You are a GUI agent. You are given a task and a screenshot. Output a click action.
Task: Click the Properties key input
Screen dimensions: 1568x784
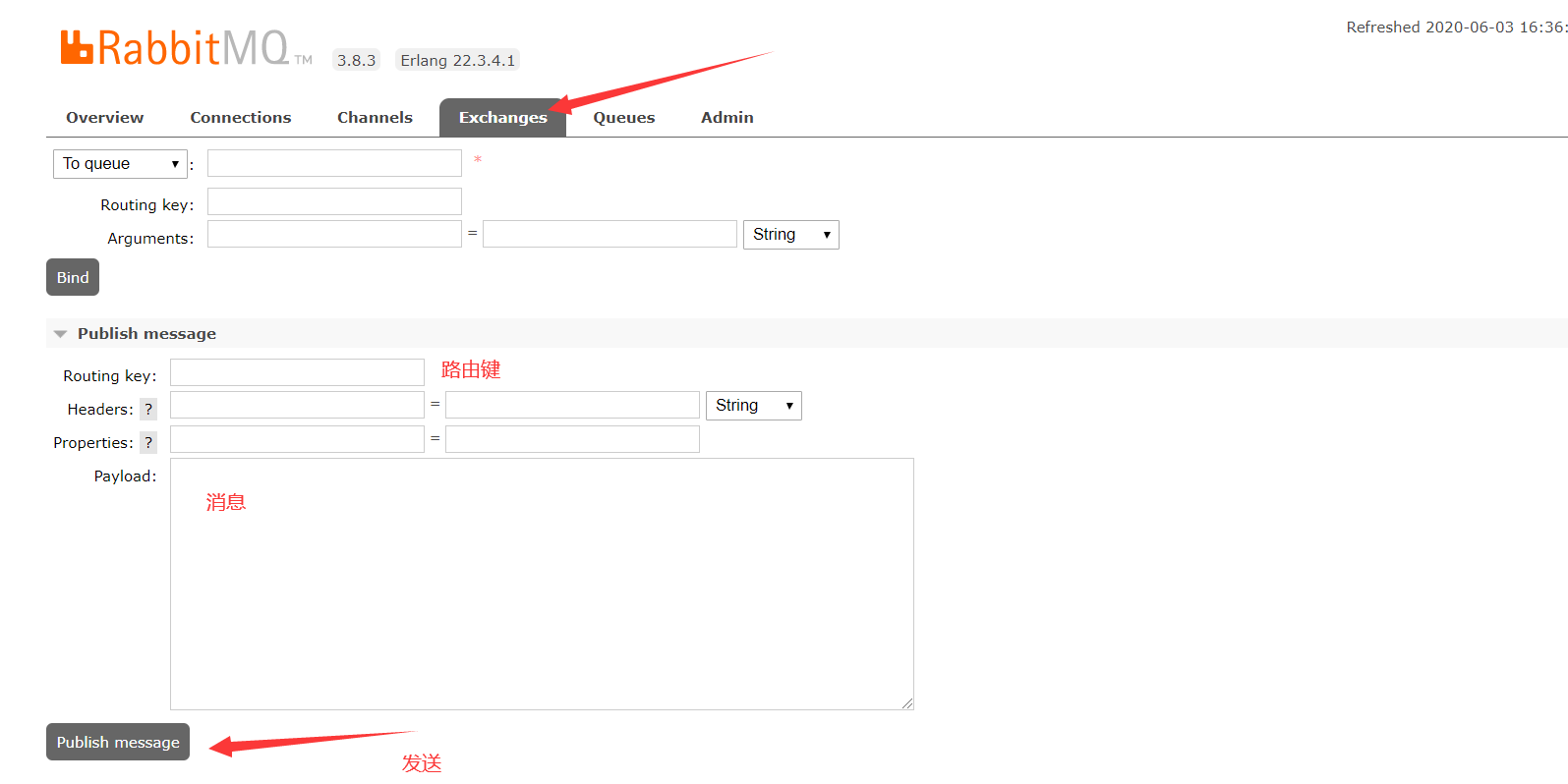click(297, 439)
